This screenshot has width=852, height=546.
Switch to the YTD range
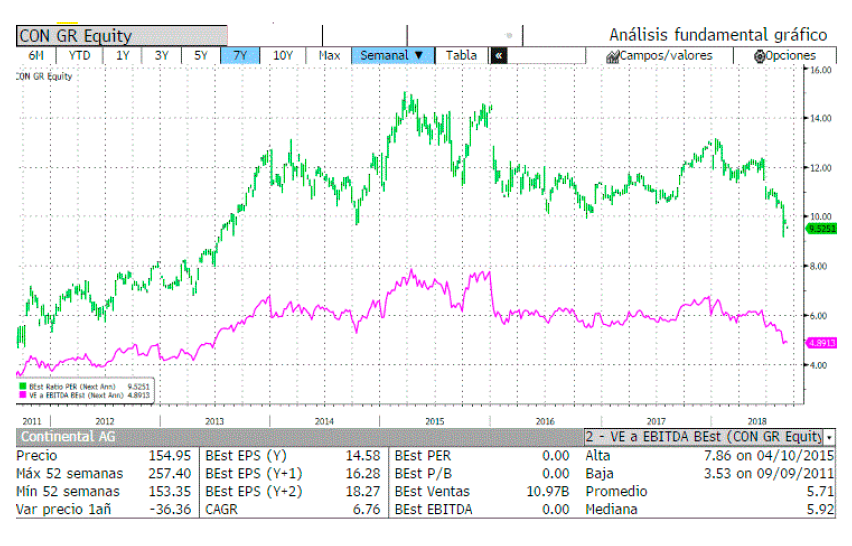point(78,56)
